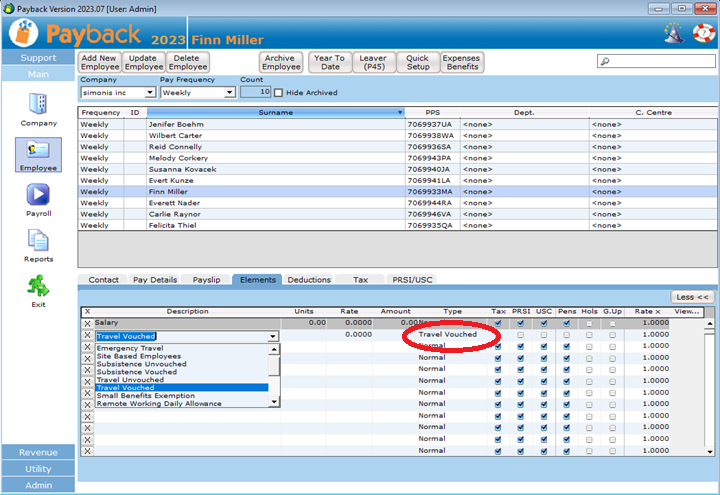Open the Payroll module icon
Image resolution: width=720 pixels, height=495 pixels.
(38, 195)
